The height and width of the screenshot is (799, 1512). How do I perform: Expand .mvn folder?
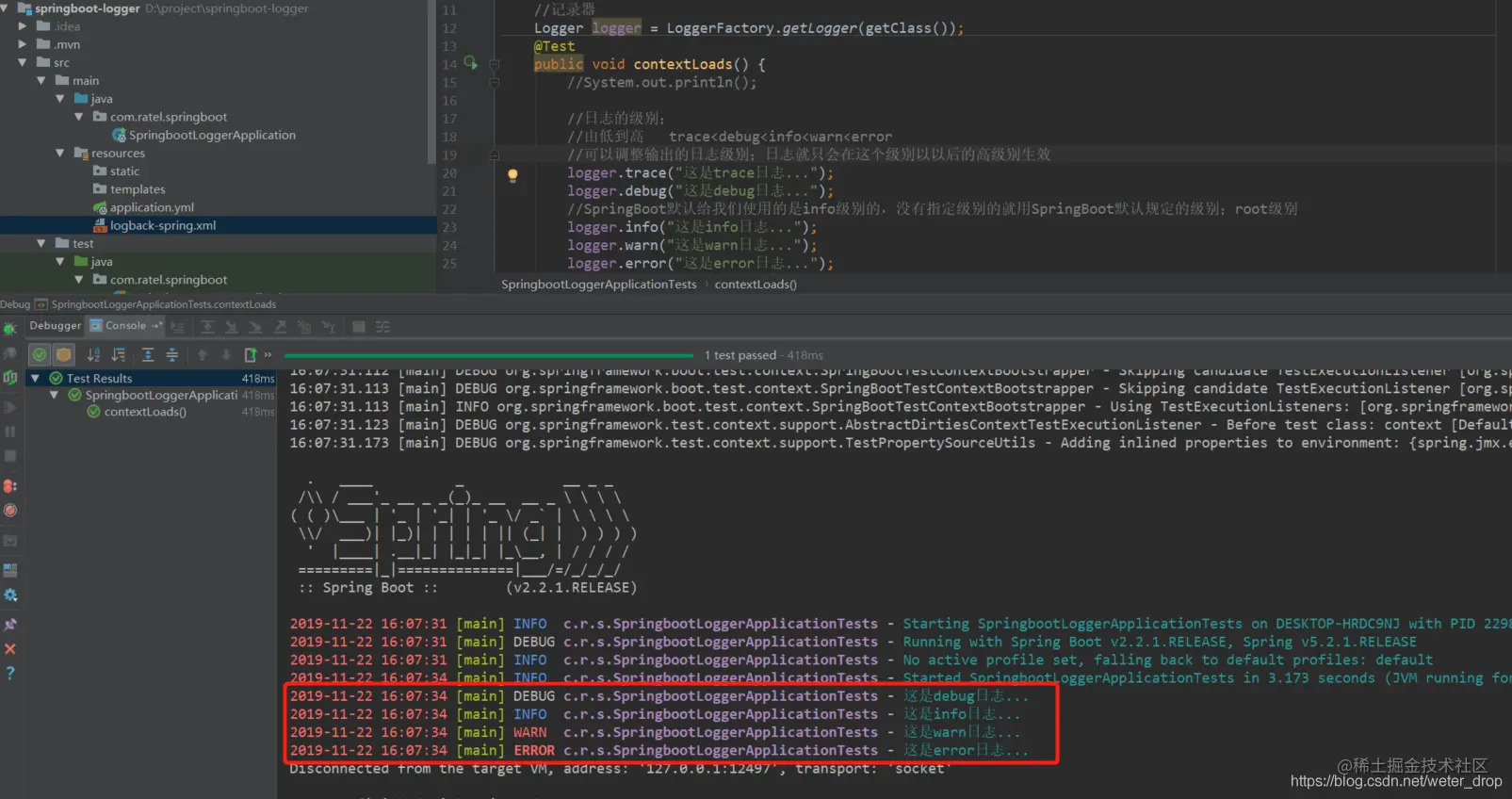coord(23,44)
